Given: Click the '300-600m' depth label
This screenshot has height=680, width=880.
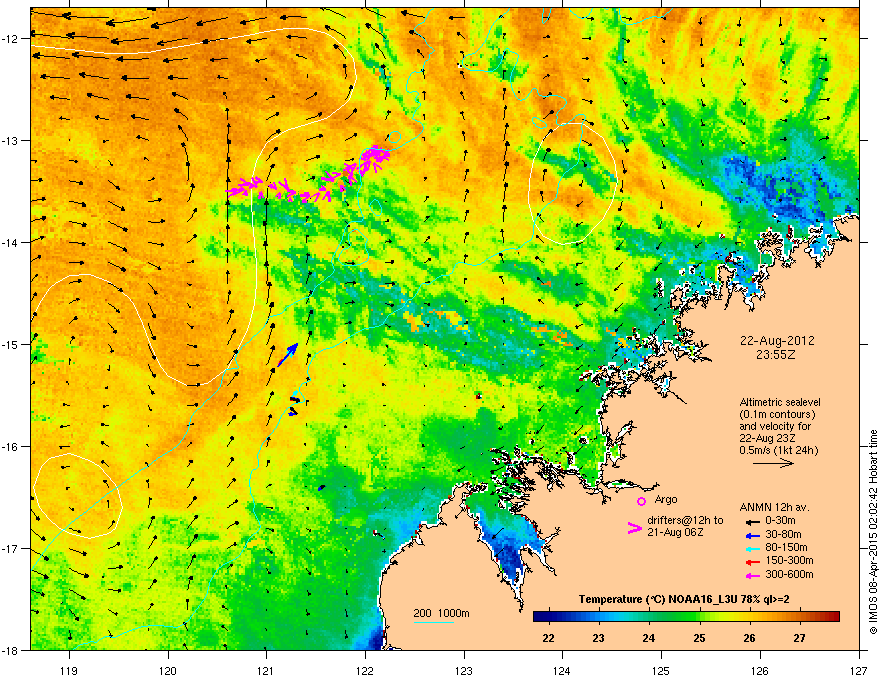Looking at the screenshot, I should tap(789, 574).
